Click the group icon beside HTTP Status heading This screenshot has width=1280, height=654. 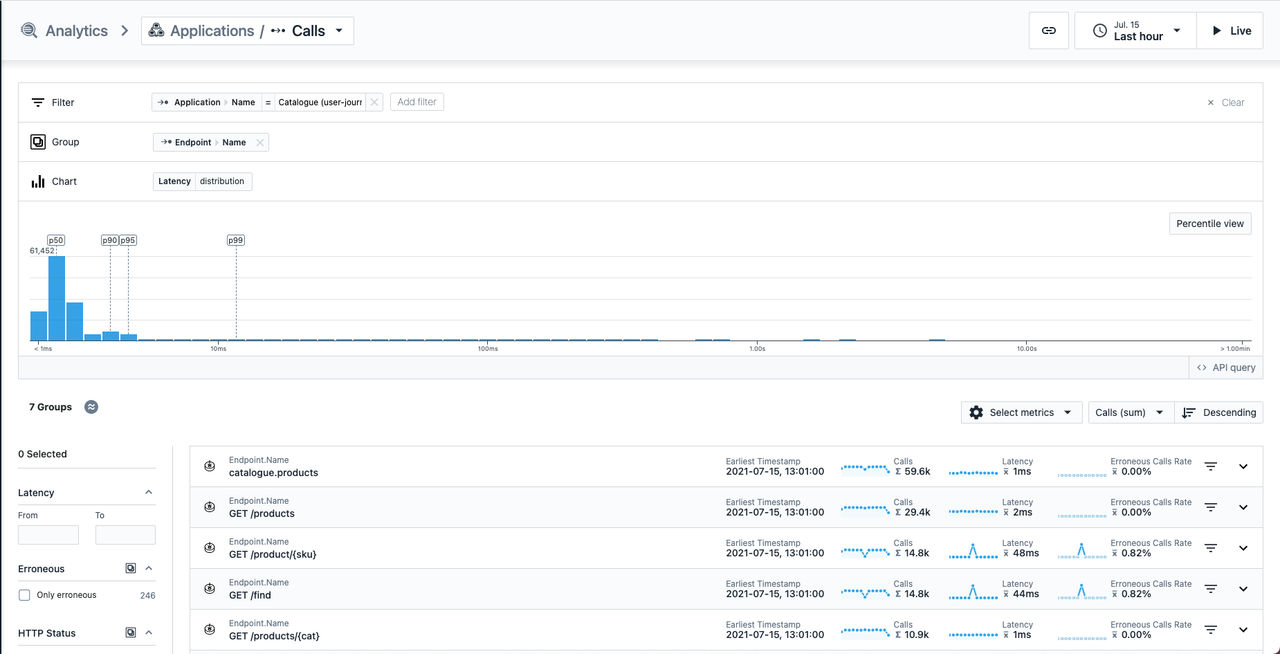pyautogui.click(x=130, y=633)
